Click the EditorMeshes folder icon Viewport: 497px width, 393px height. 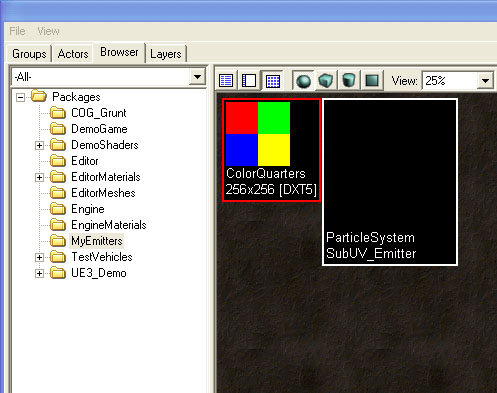point(58,193)
